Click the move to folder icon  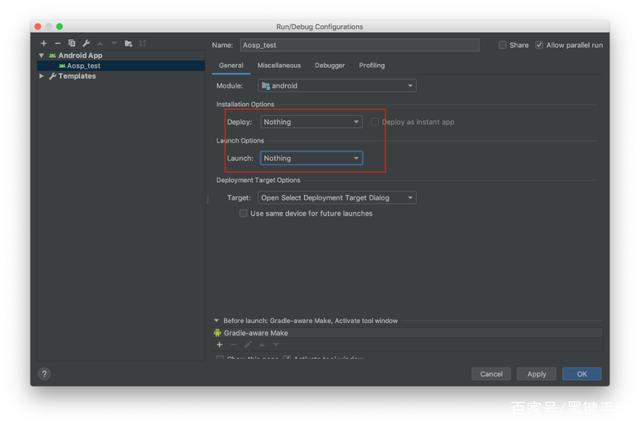point(129,43)
